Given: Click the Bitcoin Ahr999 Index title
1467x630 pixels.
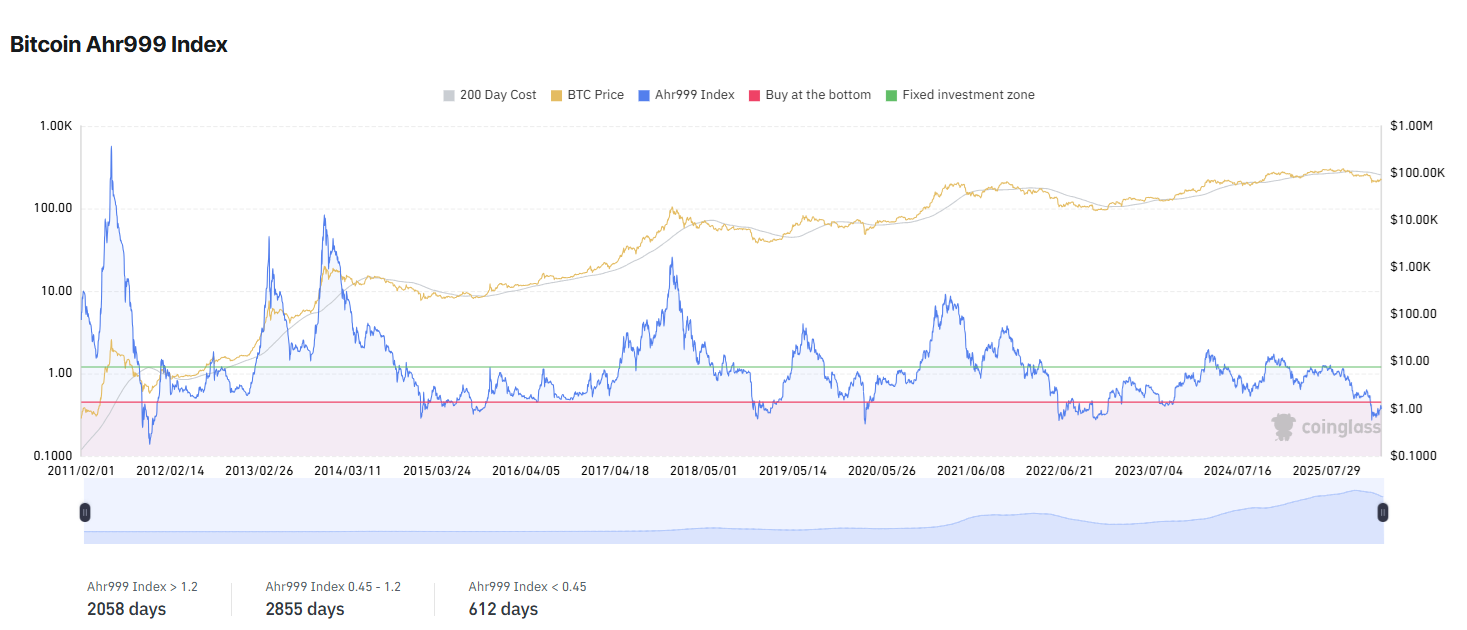Looking at the screenshot, I should (117, 44).
